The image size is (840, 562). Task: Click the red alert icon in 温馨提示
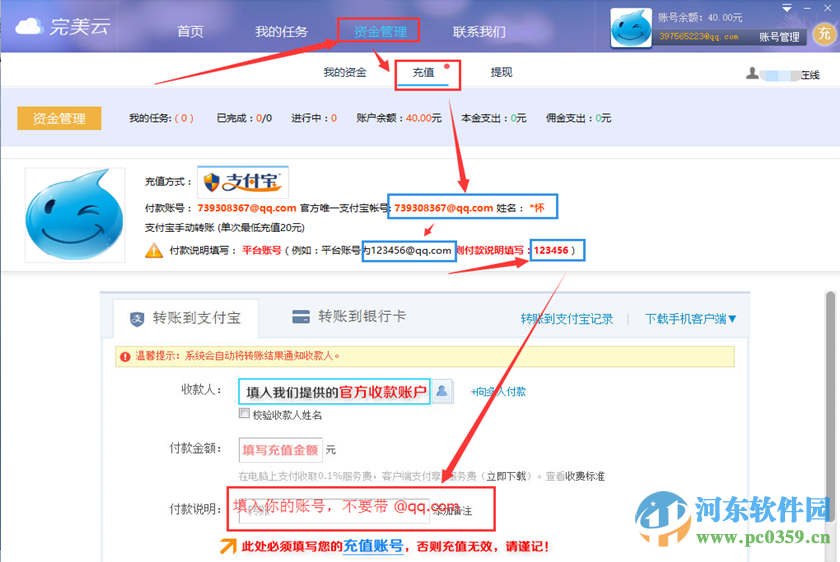(125, 356)
